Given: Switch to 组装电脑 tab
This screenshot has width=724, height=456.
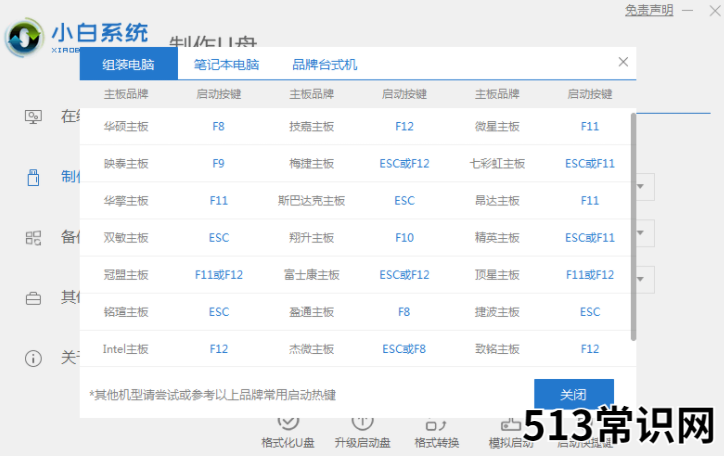Looking at the screenshot, I should pyautogui.click(x=128, y=64).
